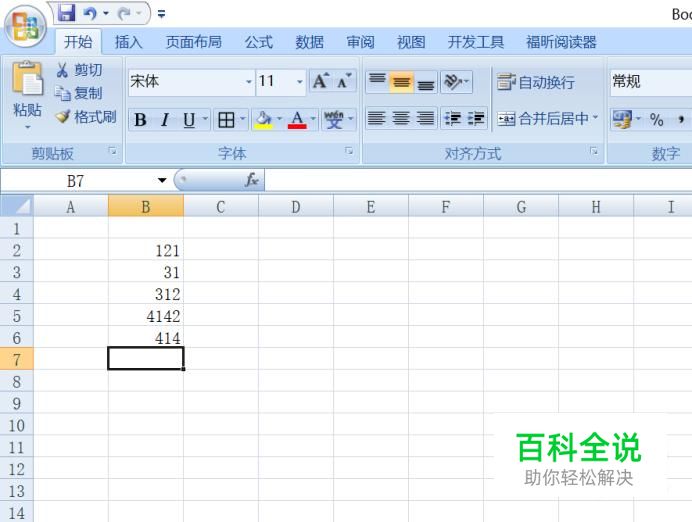The height and width of the screenshot is (522, 692).
Task: Apply red font color
Action: pos(297,120)
